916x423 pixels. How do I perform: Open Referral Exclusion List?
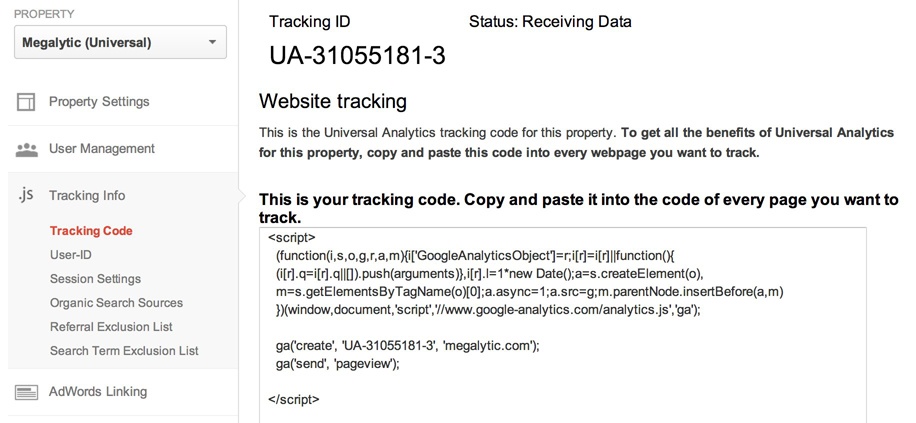pyautogui.click(x=111, y=327)
